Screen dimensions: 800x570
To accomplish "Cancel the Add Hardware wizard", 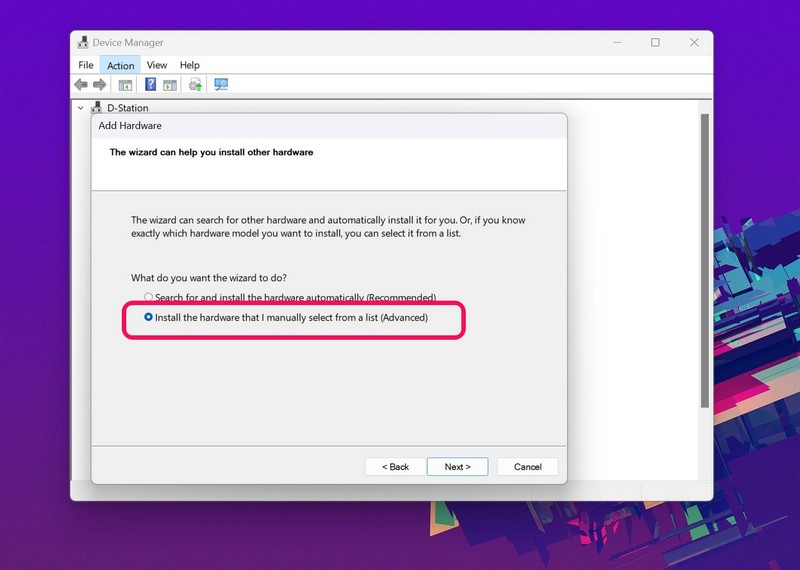I will (528, 466).
